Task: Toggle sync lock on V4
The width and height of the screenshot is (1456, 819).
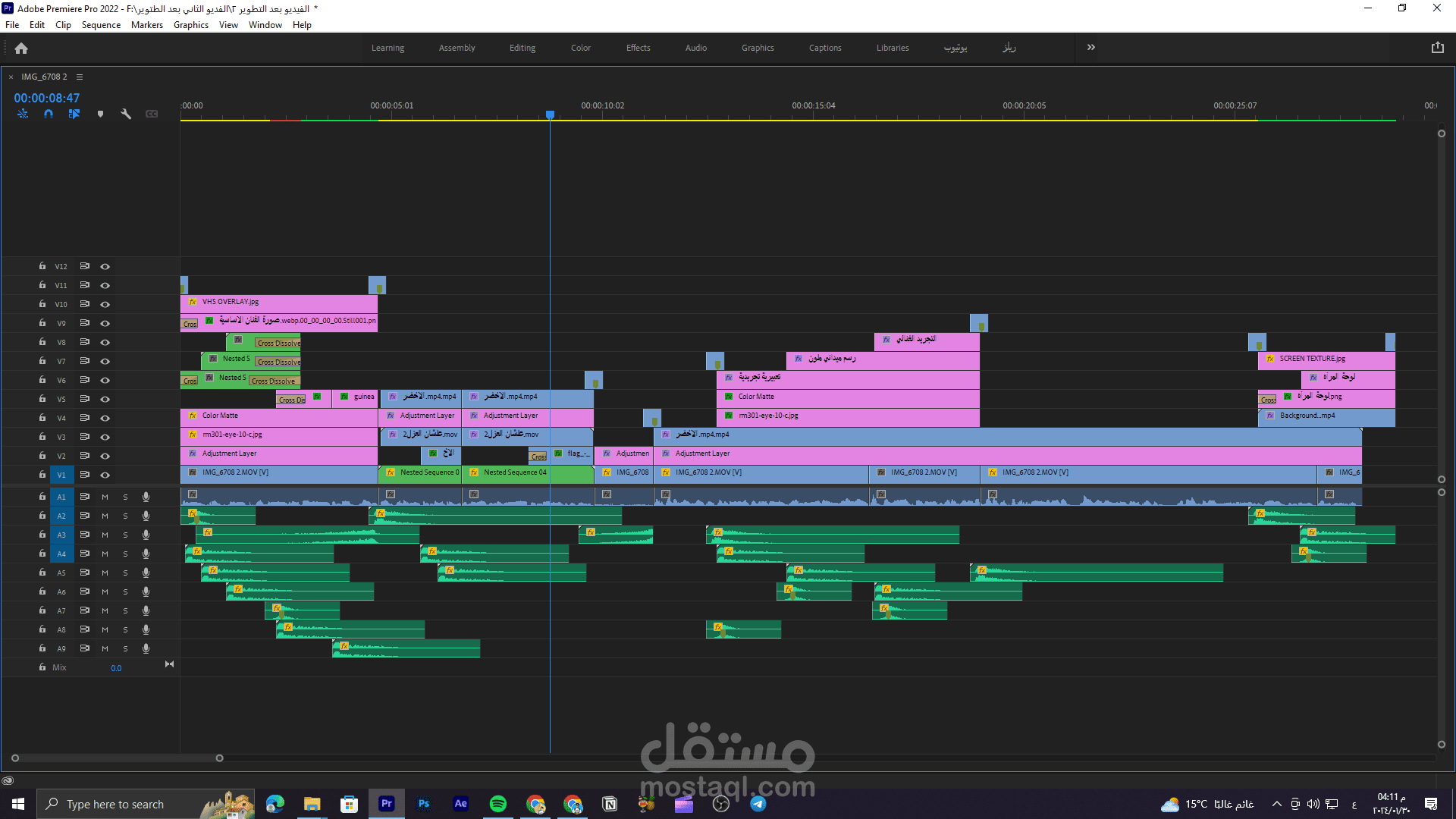Action: pos(85,418)
